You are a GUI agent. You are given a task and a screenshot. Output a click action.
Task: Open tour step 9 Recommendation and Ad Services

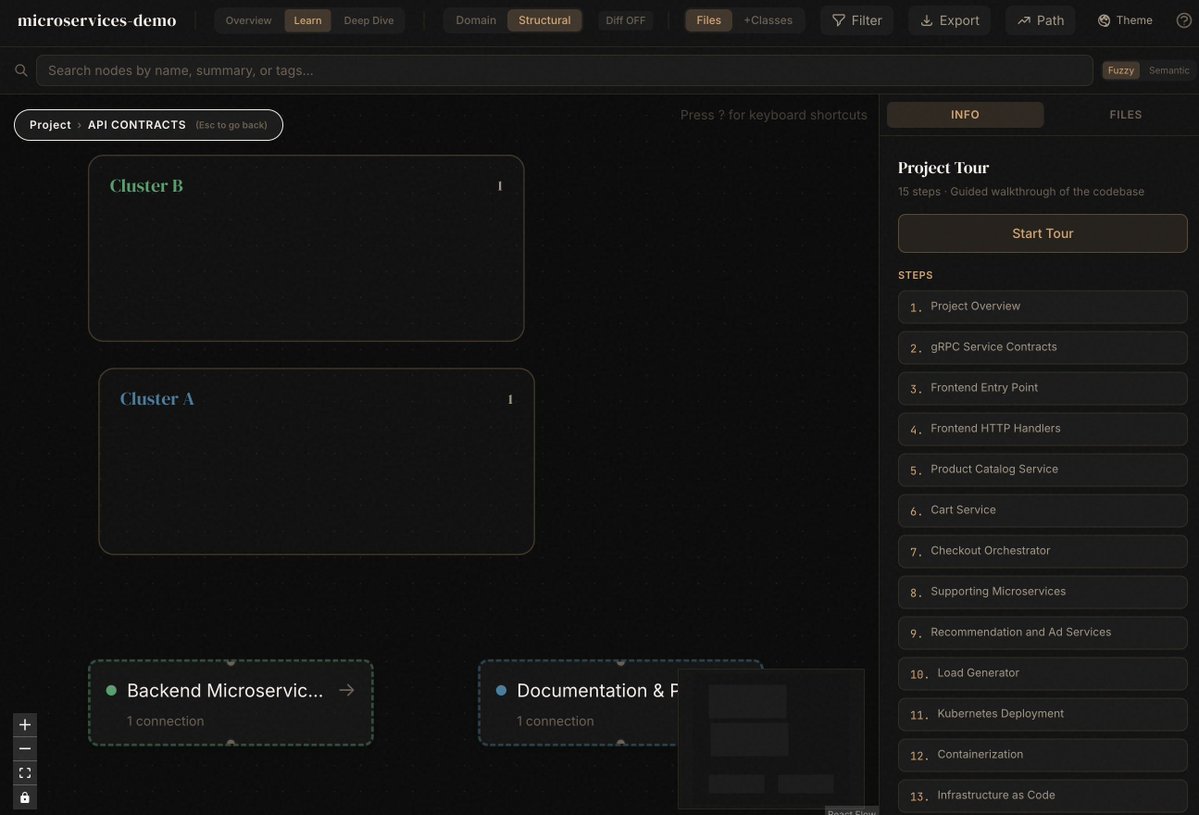point(1042,632)
